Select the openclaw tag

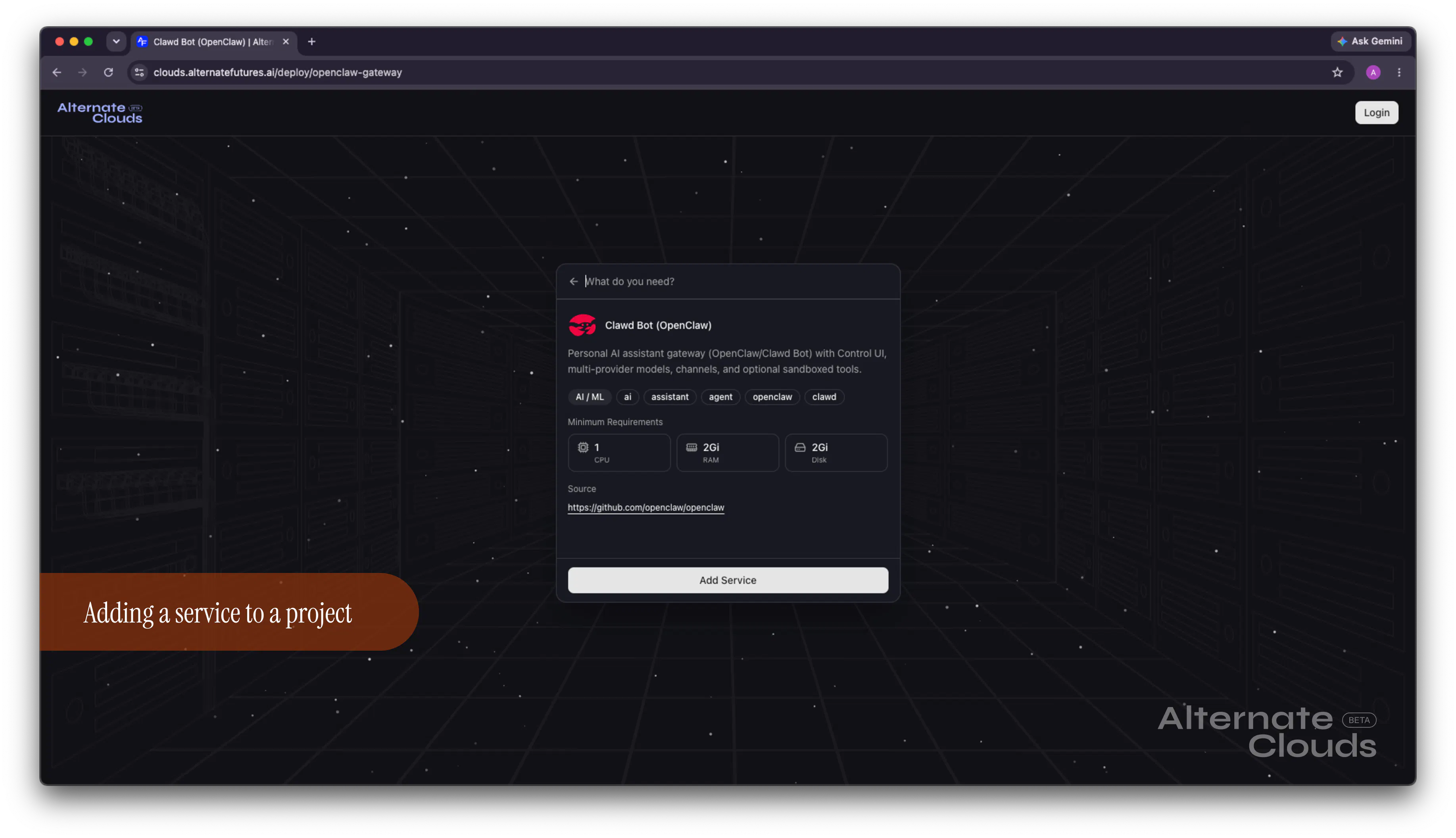click(772, 397)
